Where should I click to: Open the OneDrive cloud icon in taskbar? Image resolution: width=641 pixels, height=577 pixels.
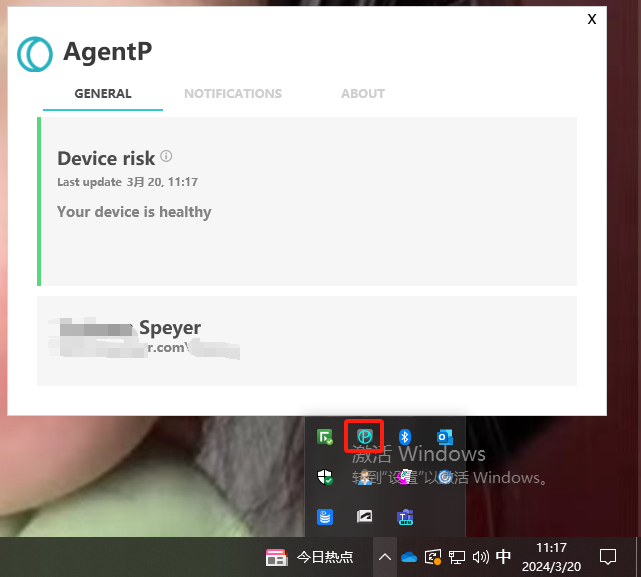(x=408, y=557)
